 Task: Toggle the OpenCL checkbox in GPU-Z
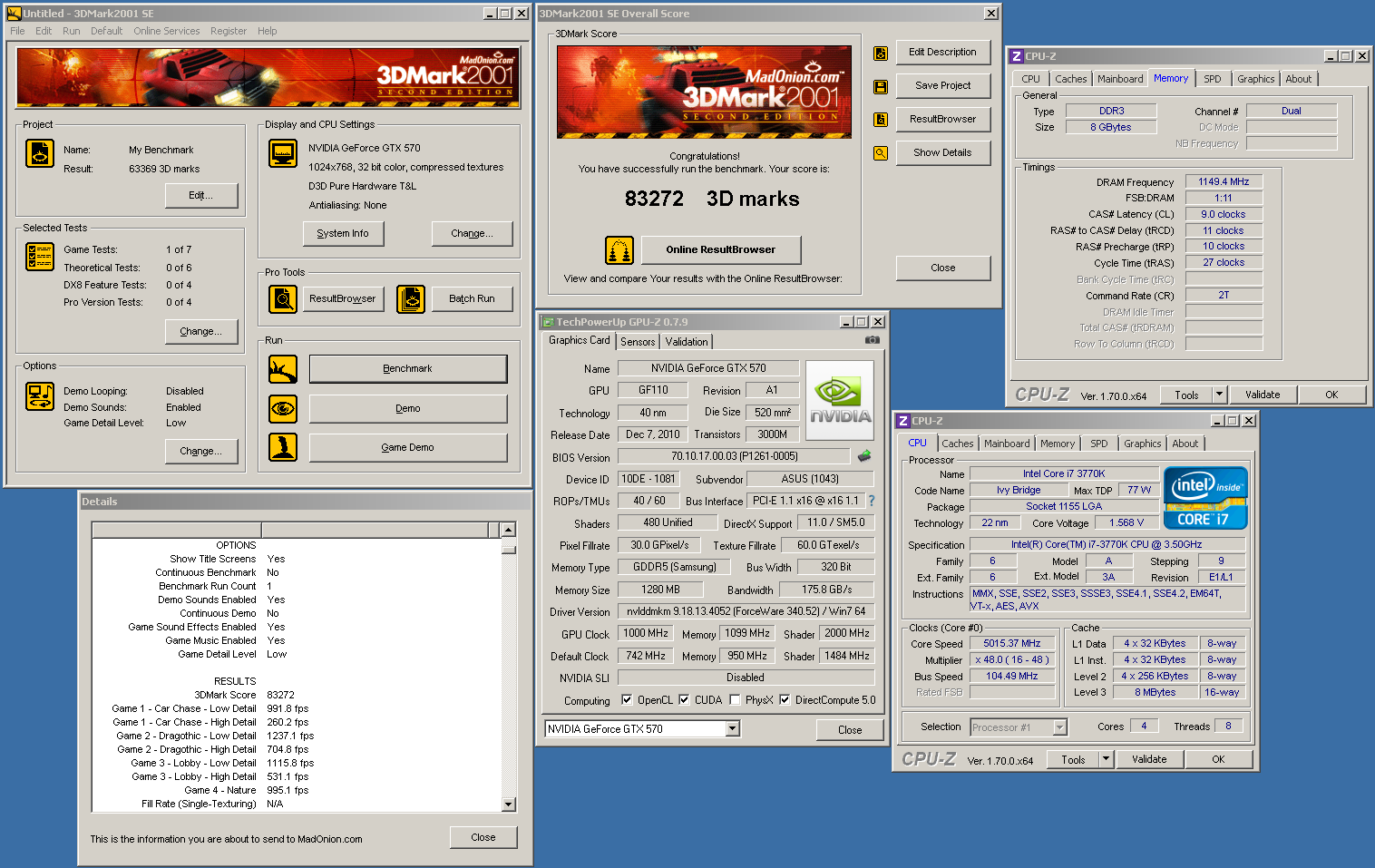(x=627, y=700)
